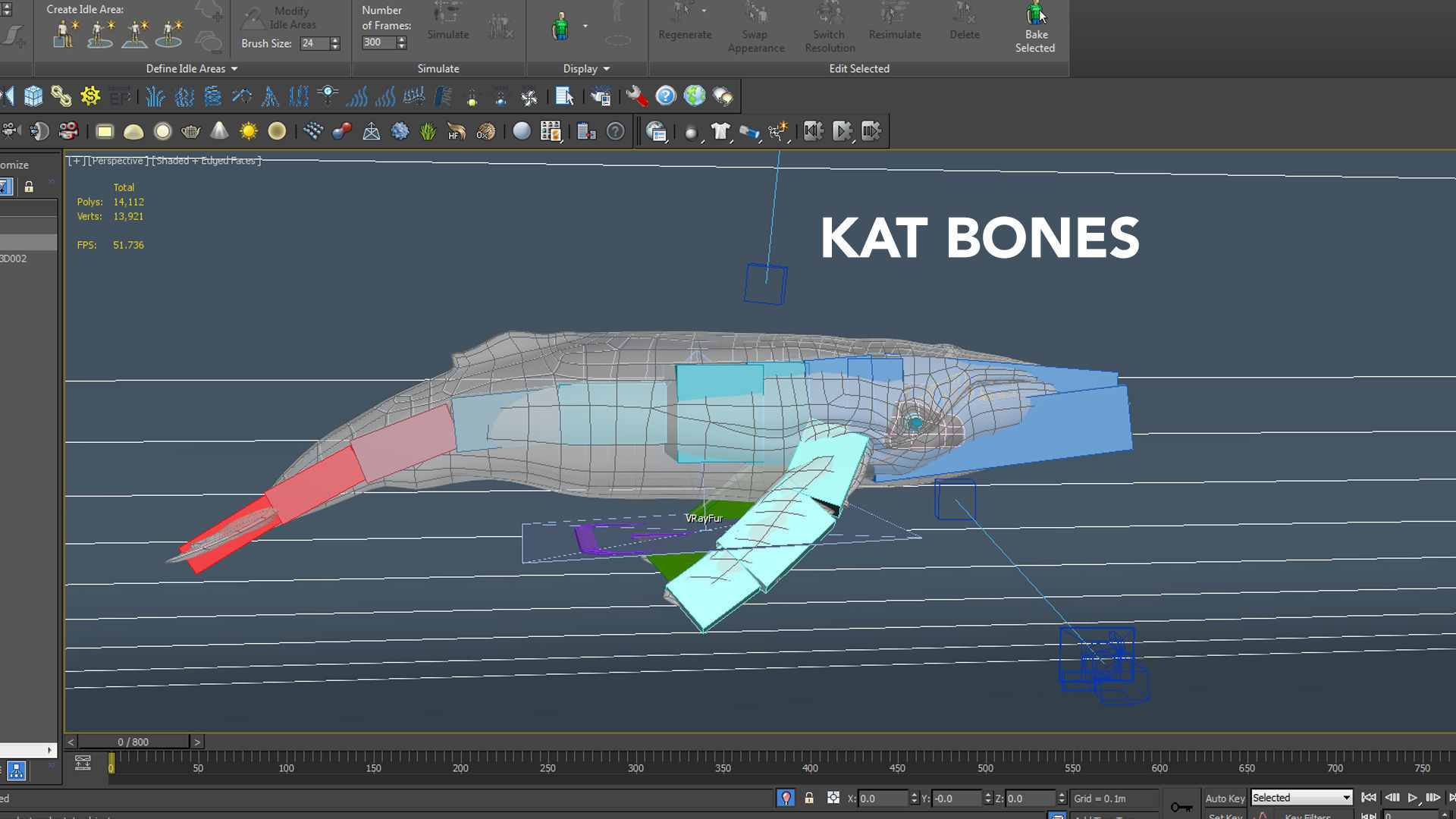Click the red wrench tool icon
The width and height of the screenshot is (1456, 819).
tap(636, 96)
